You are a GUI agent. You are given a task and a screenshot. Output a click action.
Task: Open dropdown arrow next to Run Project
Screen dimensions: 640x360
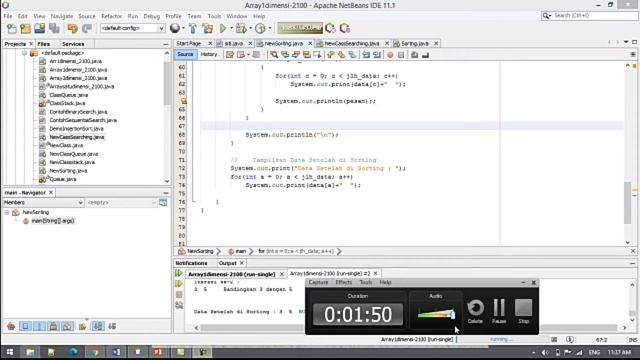coord(231,28)
